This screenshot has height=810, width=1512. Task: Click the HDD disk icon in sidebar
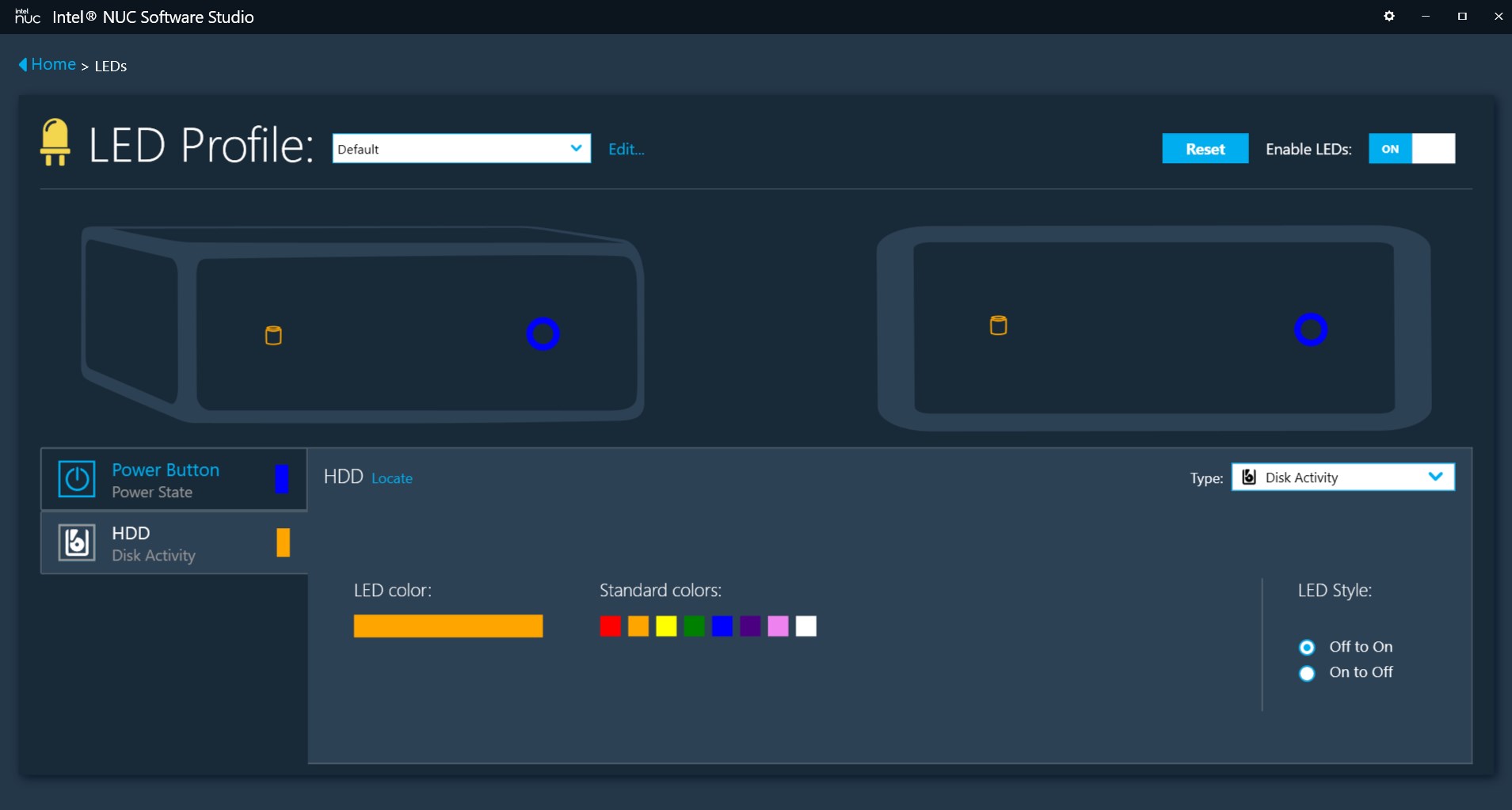pyautogui.click(x=77, y=542)
